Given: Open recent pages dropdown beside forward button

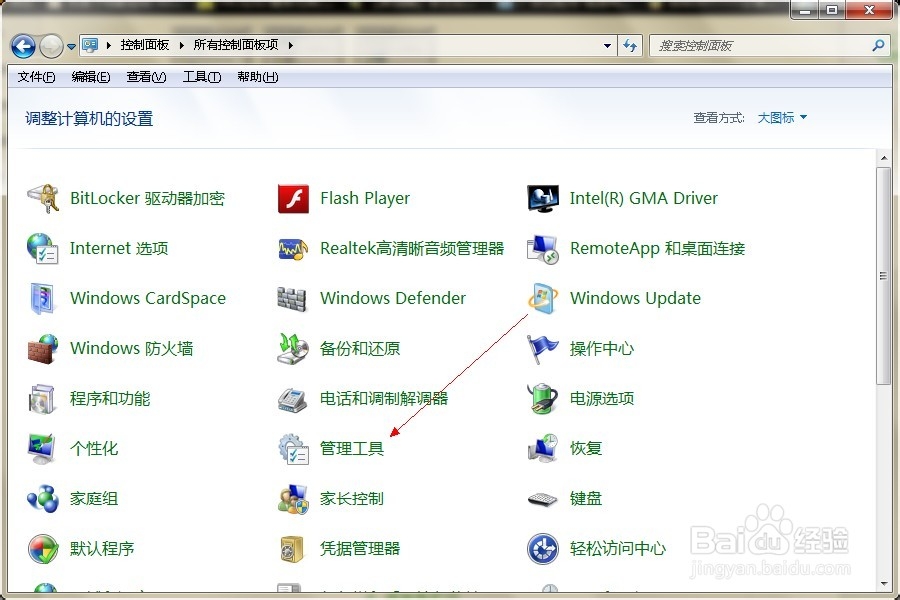Looking at the screenshot, I should 71,47.
